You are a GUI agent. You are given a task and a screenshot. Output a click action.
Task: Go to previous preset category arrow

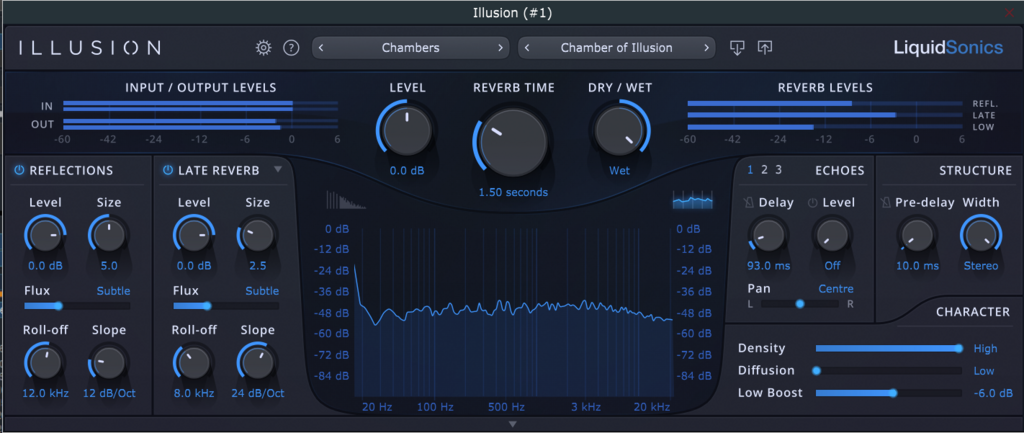(x=321, y=48)
